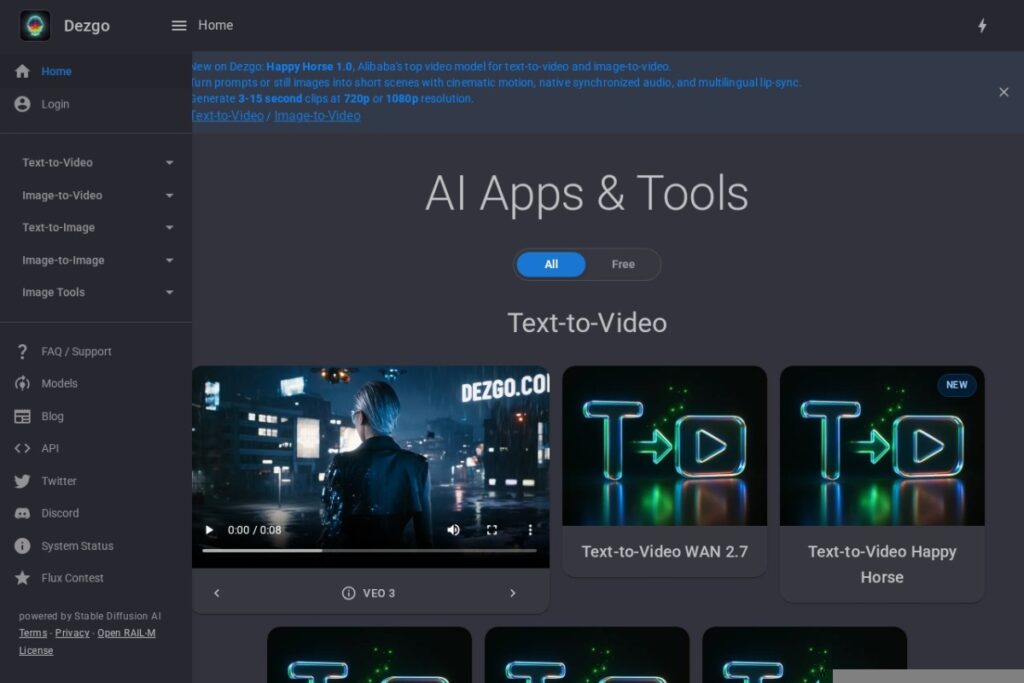Mute the demo video volume
Viewport: 1024px width, 683px height.
pyautogui.click(x=453, y=530)
